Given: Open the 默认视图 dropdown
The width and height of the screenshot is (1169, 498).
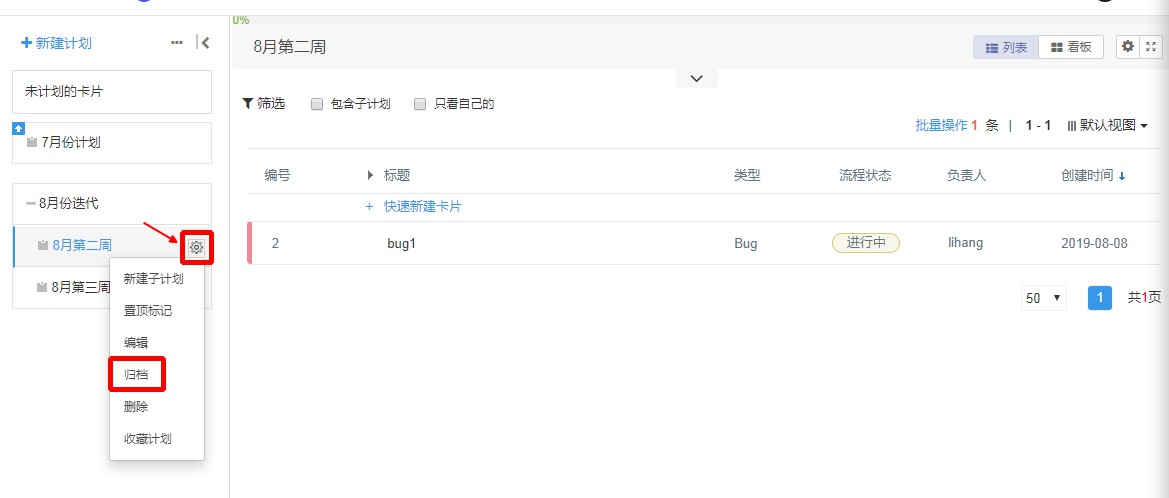Looking at the screenshot, I should [x=1108, y=125].
